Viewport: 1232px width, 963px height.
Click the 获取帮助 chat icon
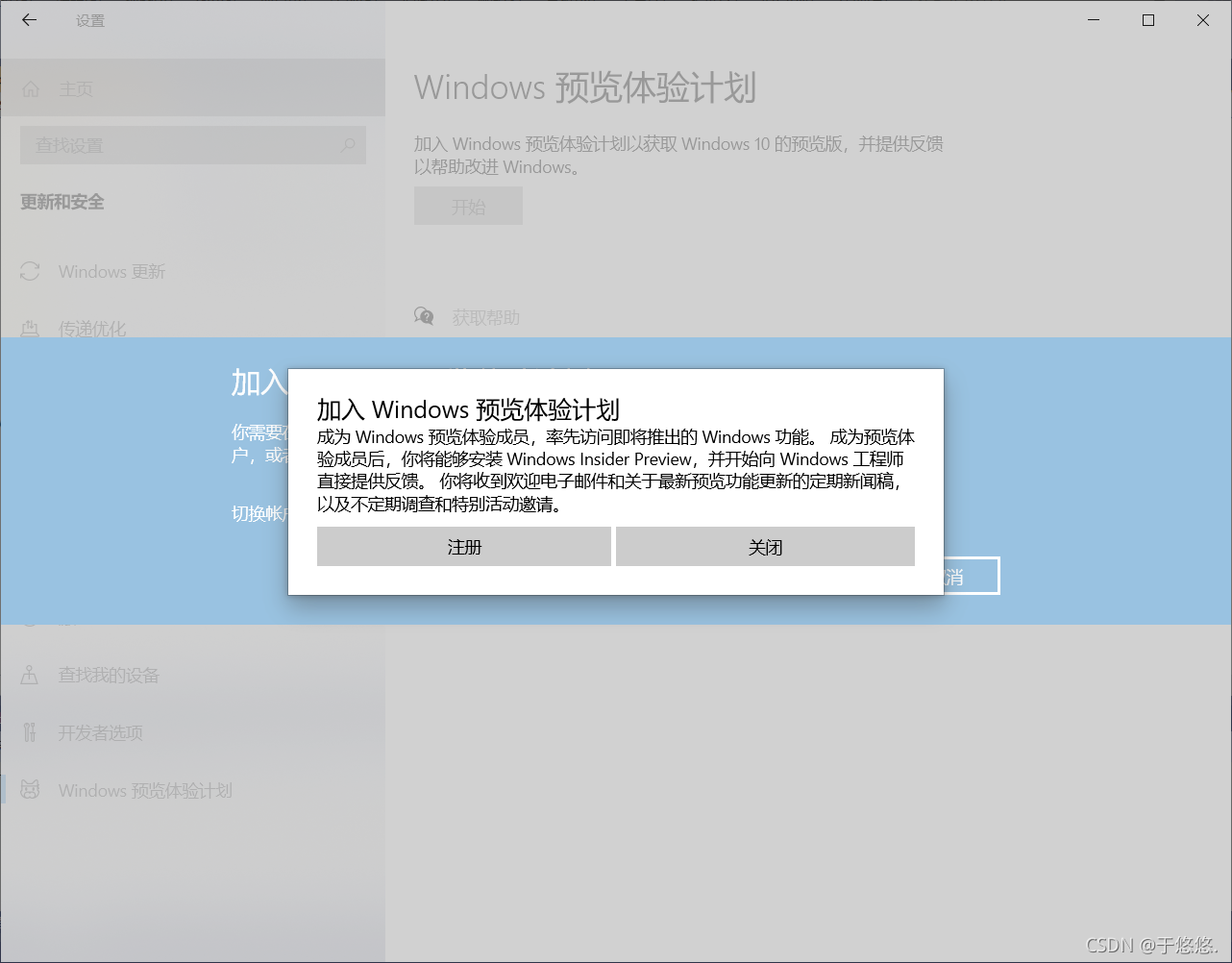pyautogui.click(x=424, y=316)
